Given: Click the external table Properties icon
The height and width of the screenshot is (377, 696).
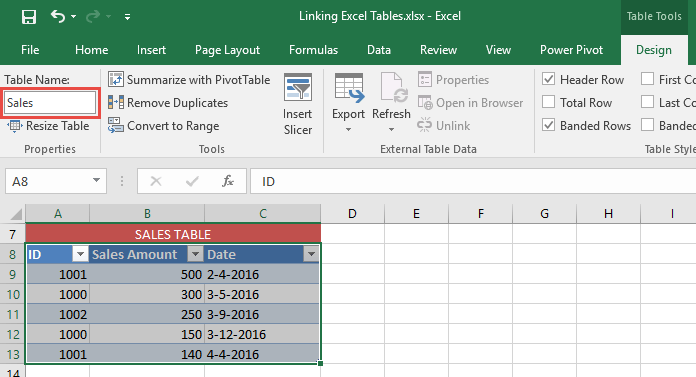Looking at the screenshot, I should (425, 79).
